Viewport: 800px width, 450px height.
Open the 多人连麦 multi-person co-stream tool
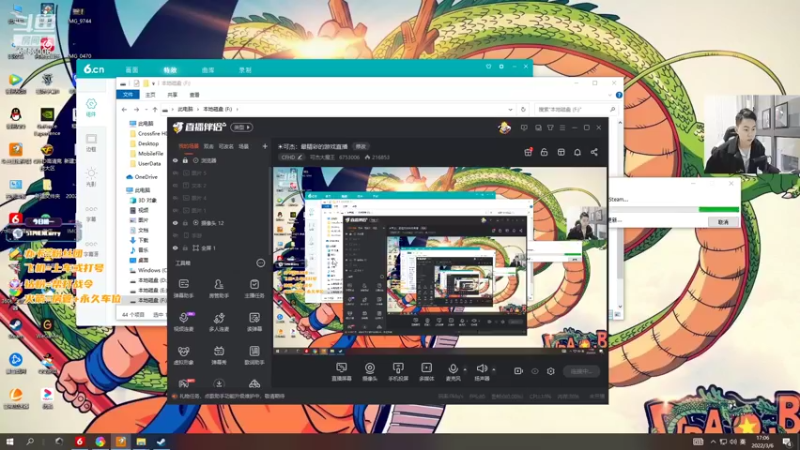click(x=219, y=321)
